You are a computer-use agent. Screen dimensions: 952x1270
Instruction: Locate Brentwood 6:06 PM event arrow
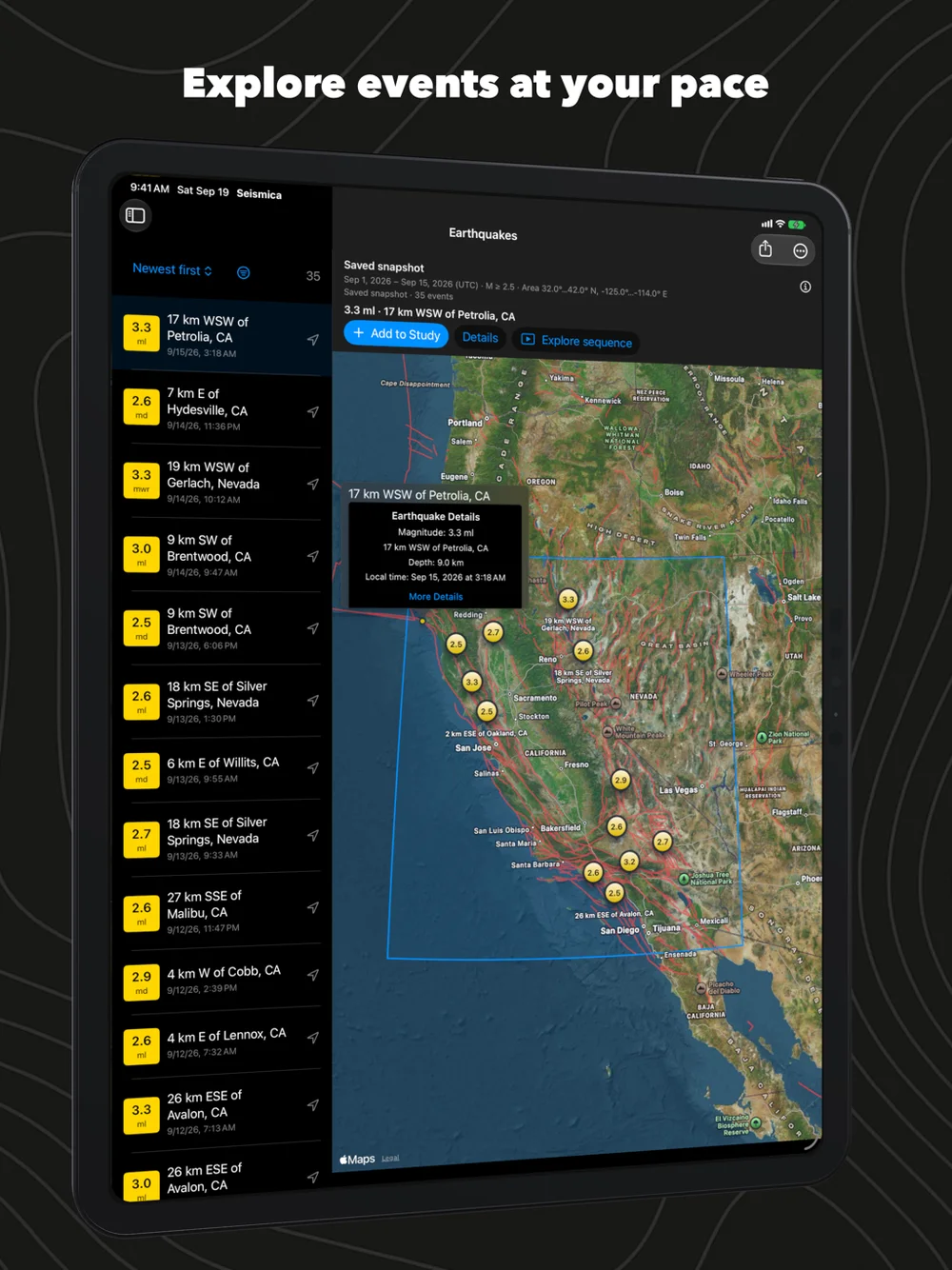click(312, 628)
